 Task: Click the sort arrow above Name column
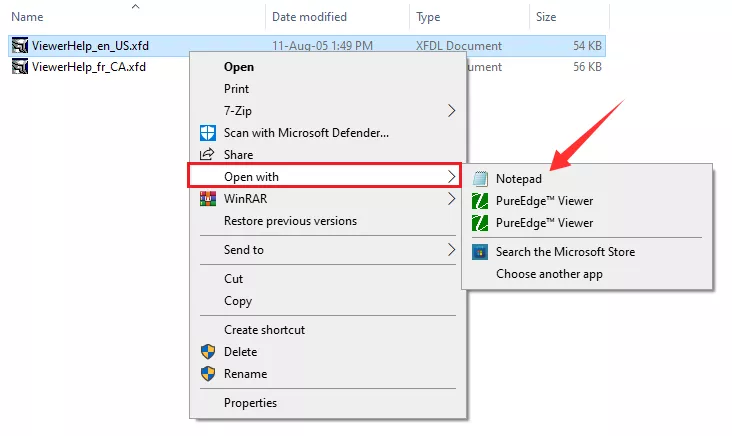point(135,7)
